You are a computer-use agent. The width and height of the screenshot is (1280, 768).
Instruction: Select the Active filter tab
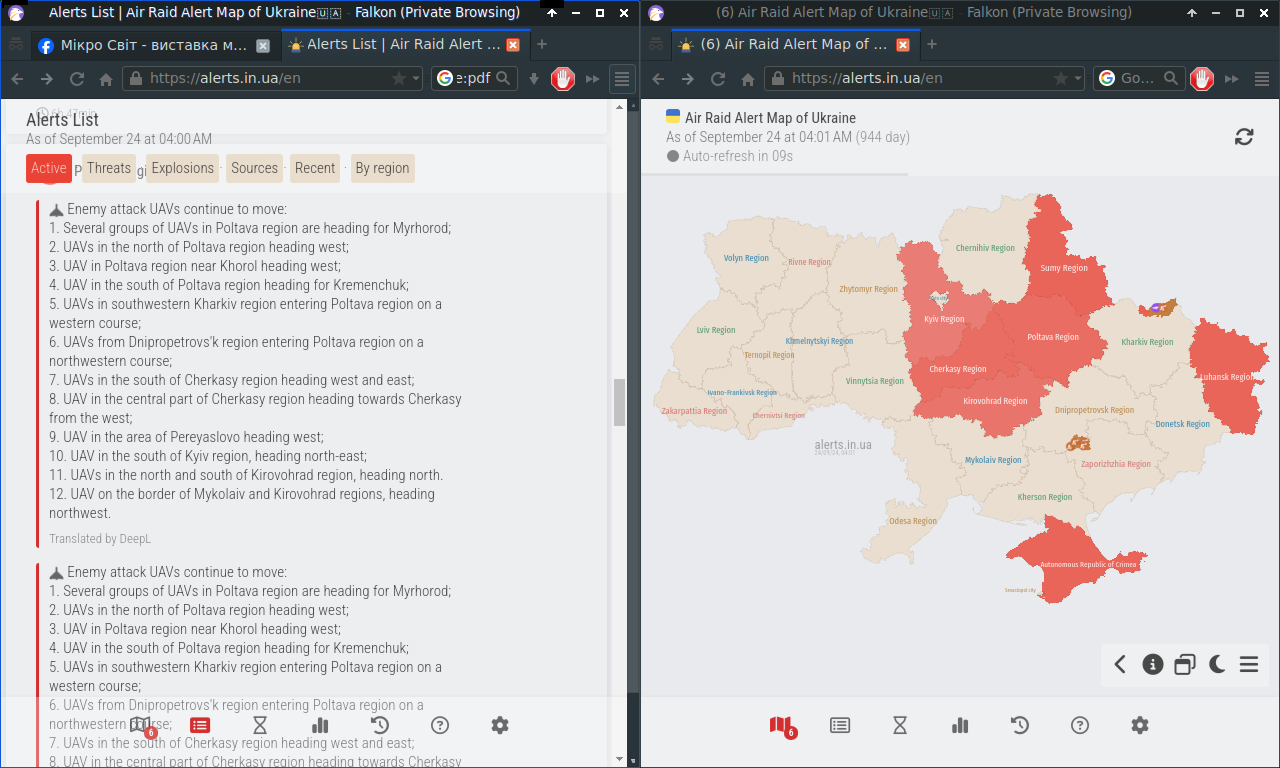[x=48, y=168]
